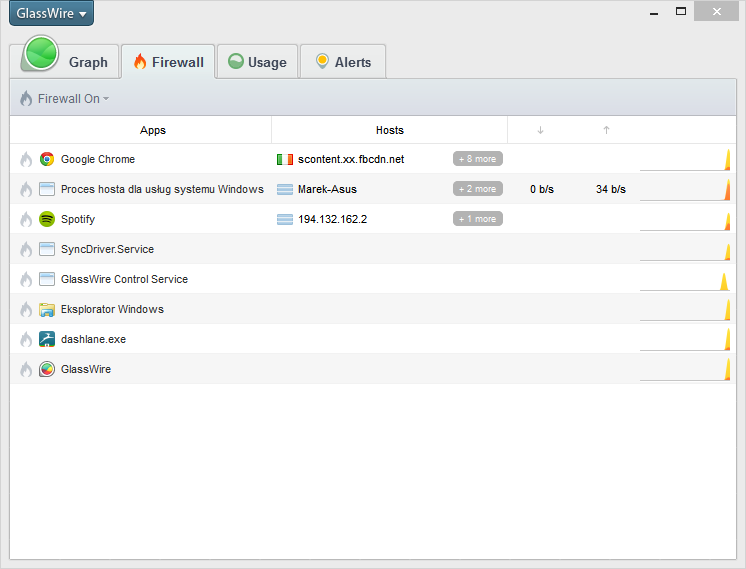Toggle firewall flame for Eksplorator Windows
Viewport: 746px width, 569px height.
click(x=26, y=309)
